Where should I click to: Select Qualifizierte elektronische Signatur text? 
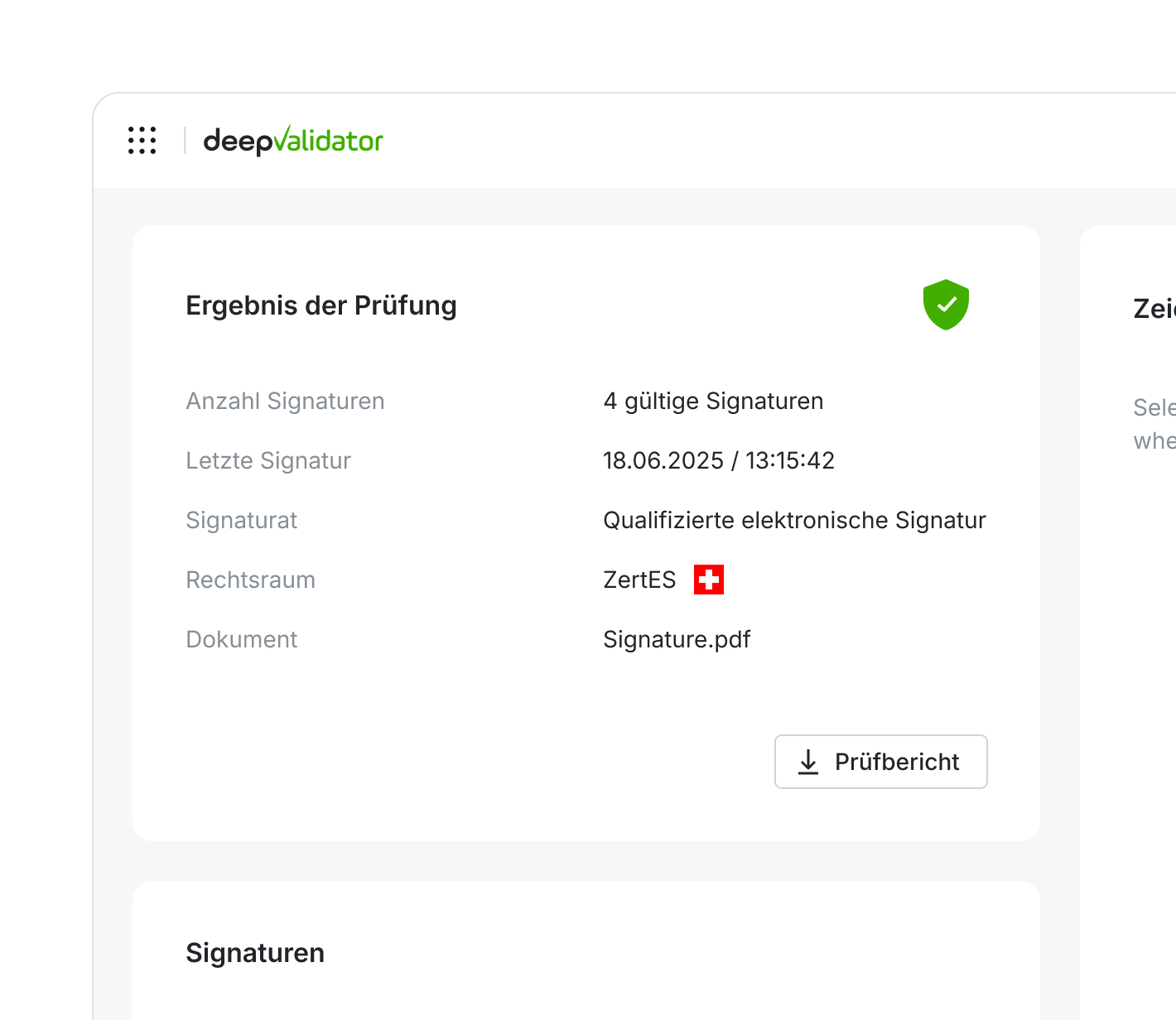pos(794,520)
